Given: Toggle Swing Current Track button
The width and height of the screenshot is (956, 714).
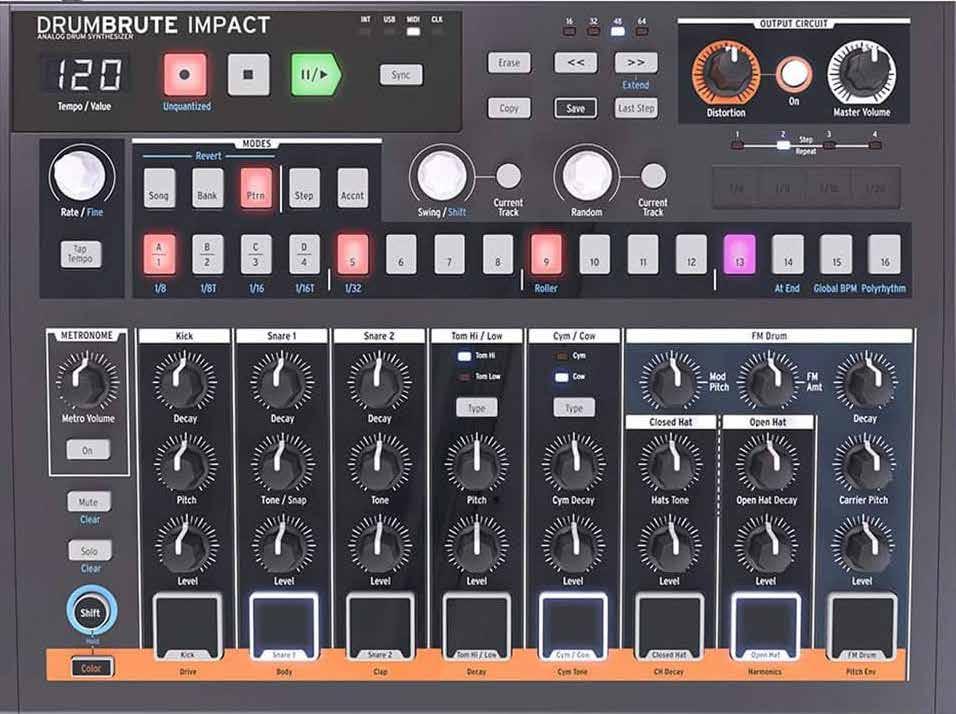Looking at the screenshot, I should tap(508, 176).
